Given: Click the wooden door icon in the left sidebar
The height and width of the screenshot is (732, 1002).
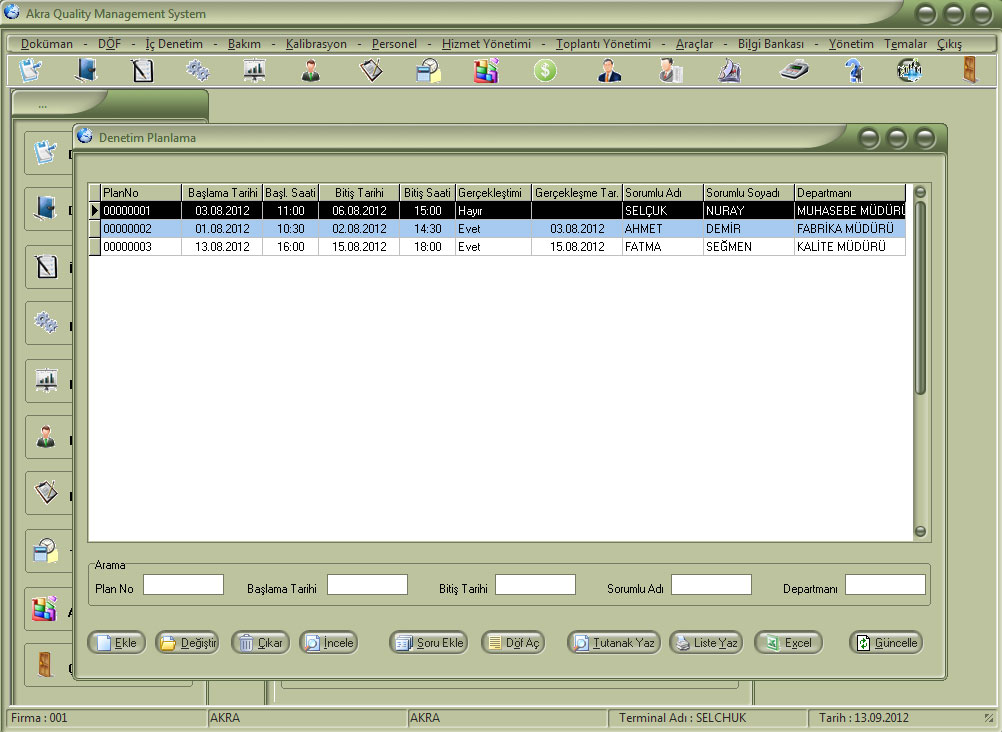Looking at the screenshot, I should coord(45,665).
